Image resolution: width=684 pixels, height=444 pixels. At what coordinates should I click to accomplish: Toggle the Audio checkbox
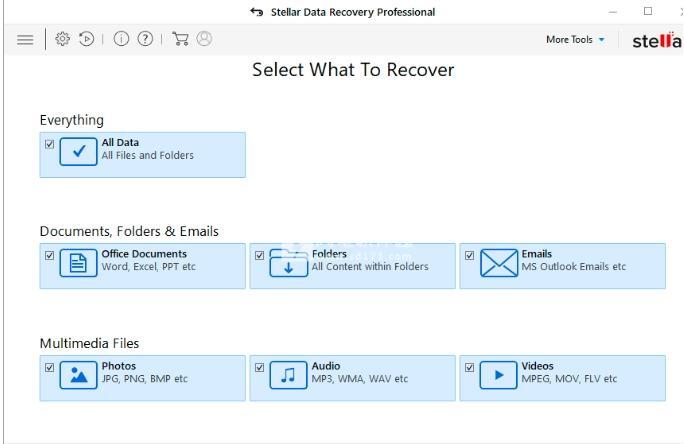tap(260, 367)
